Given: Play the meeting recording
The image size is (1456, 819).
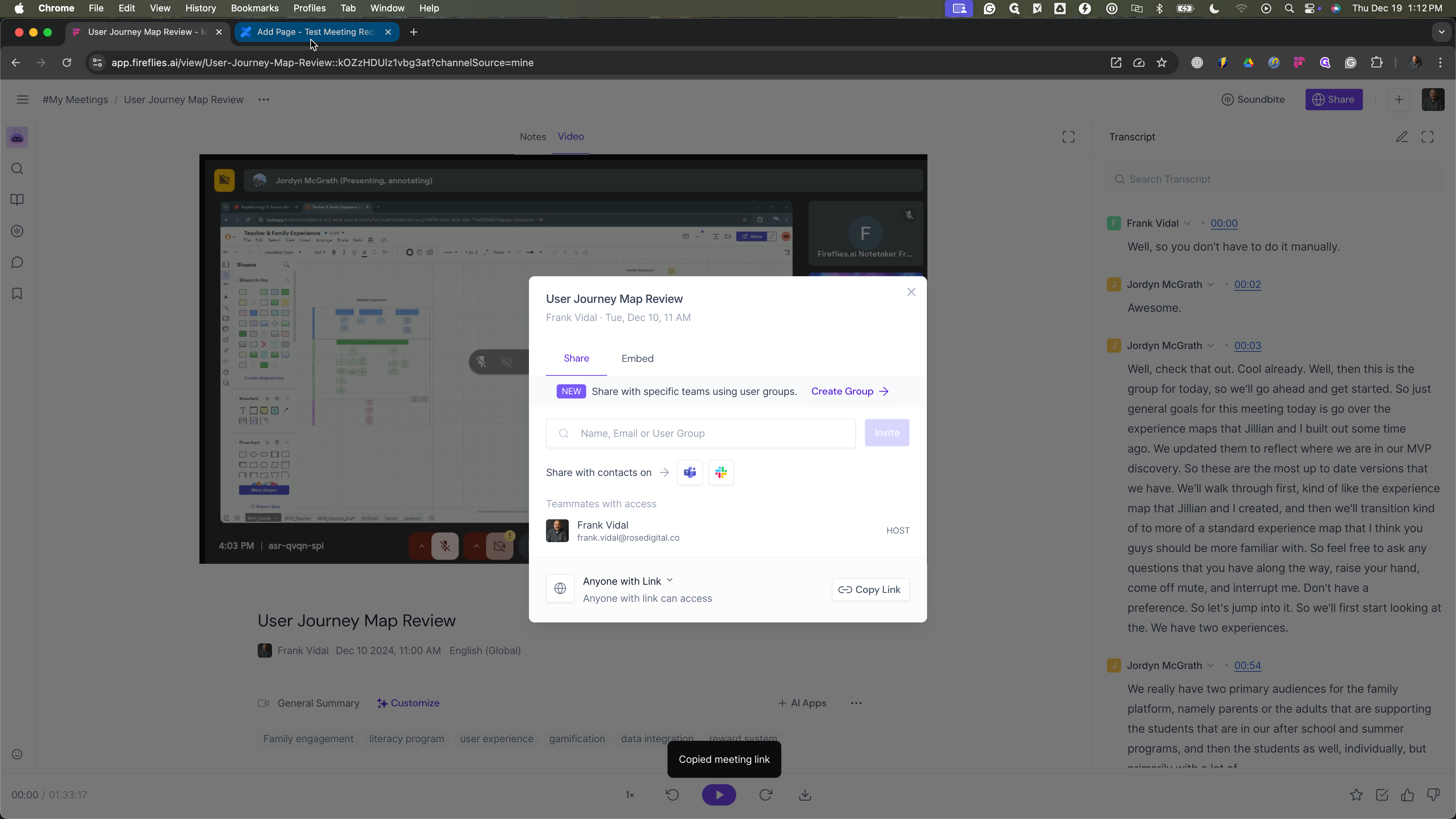Looking at the screenshot, I should click(x=719, y=795).
